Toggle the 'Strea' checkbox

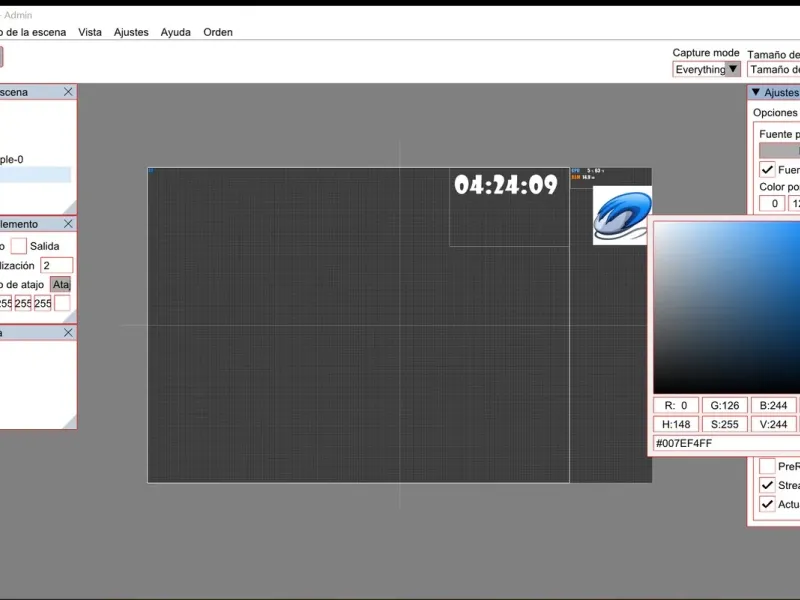(x=767, y=485)
